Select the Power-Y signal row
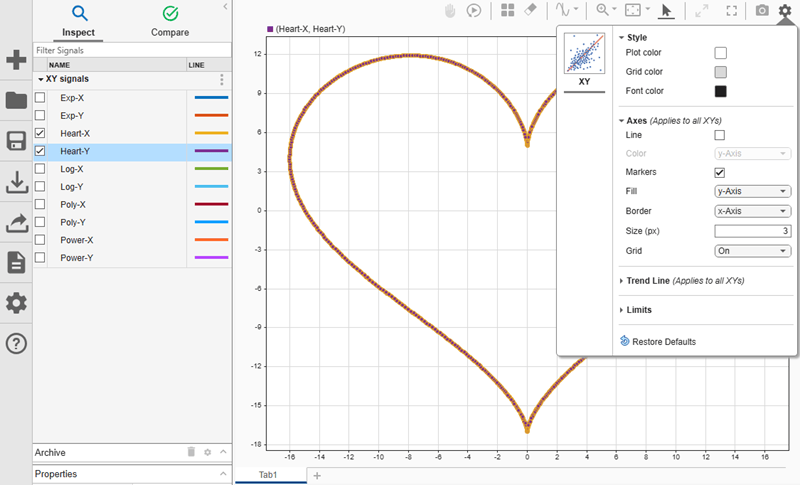The height and width of the screenshot is (485, 800). (x=132, y=258)
